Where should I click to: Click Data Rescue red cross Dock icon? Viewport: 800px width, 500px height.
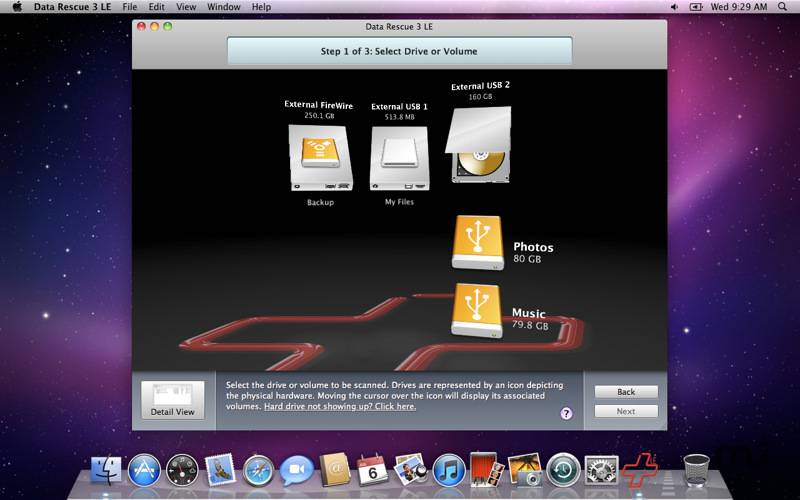[640, 470]
